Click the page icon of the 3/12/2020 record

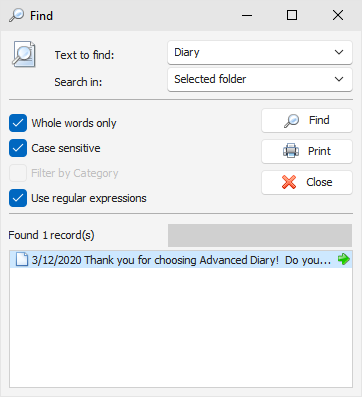click(22, 259)
